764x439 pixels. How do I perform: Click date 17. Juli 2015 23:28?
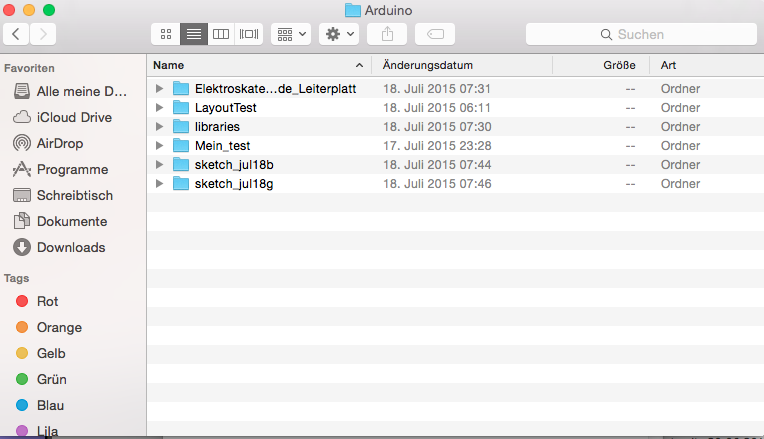pyautogui.click(x=437, y=146)
